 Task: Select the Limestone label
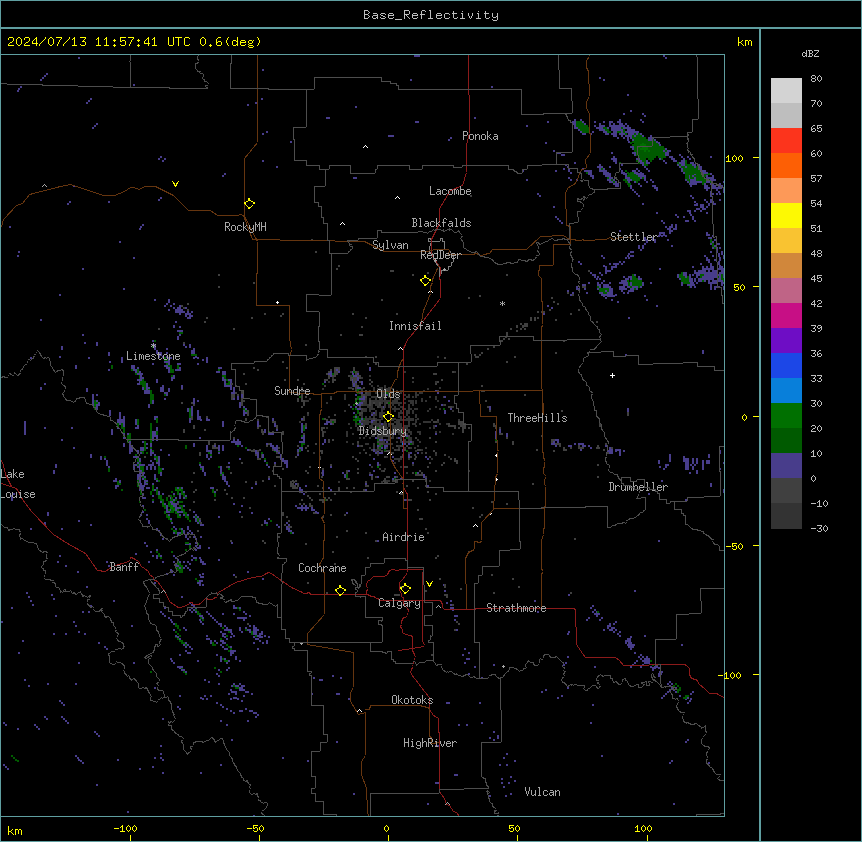[153, 356]
